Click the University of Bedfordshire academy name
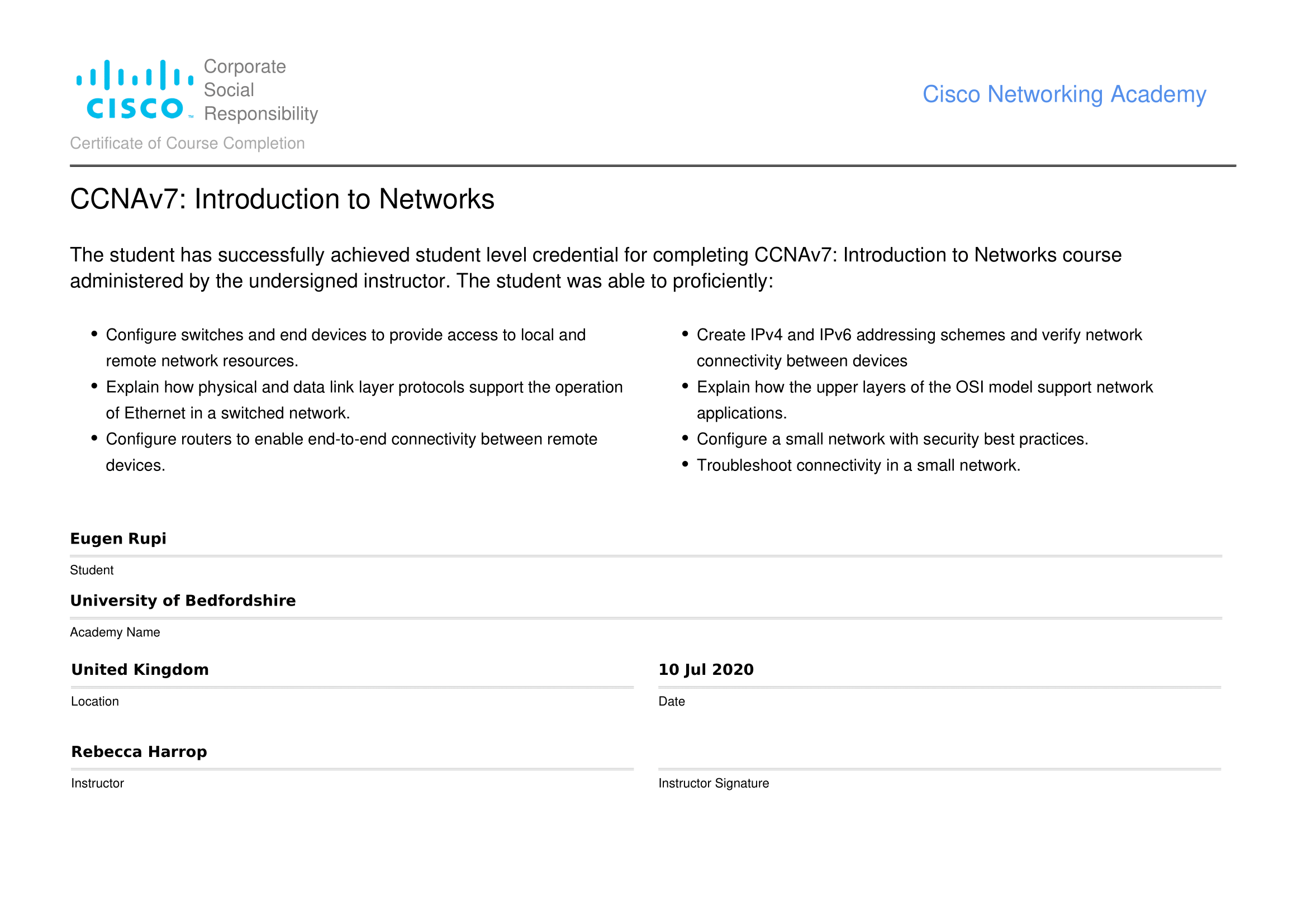1307x924 pixels. tap(183, 600)
